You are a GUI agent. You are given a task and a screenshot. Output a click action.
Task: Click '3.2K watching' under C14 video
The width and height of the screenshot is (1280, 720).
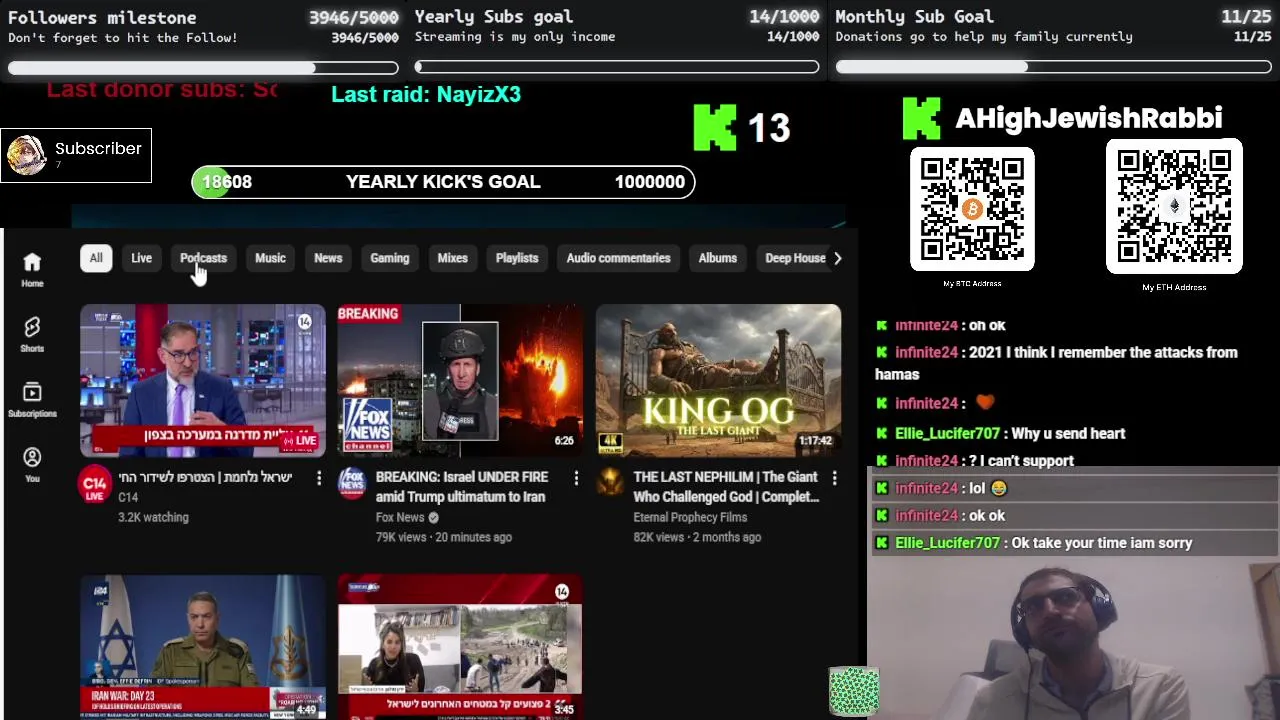(153, 517)
